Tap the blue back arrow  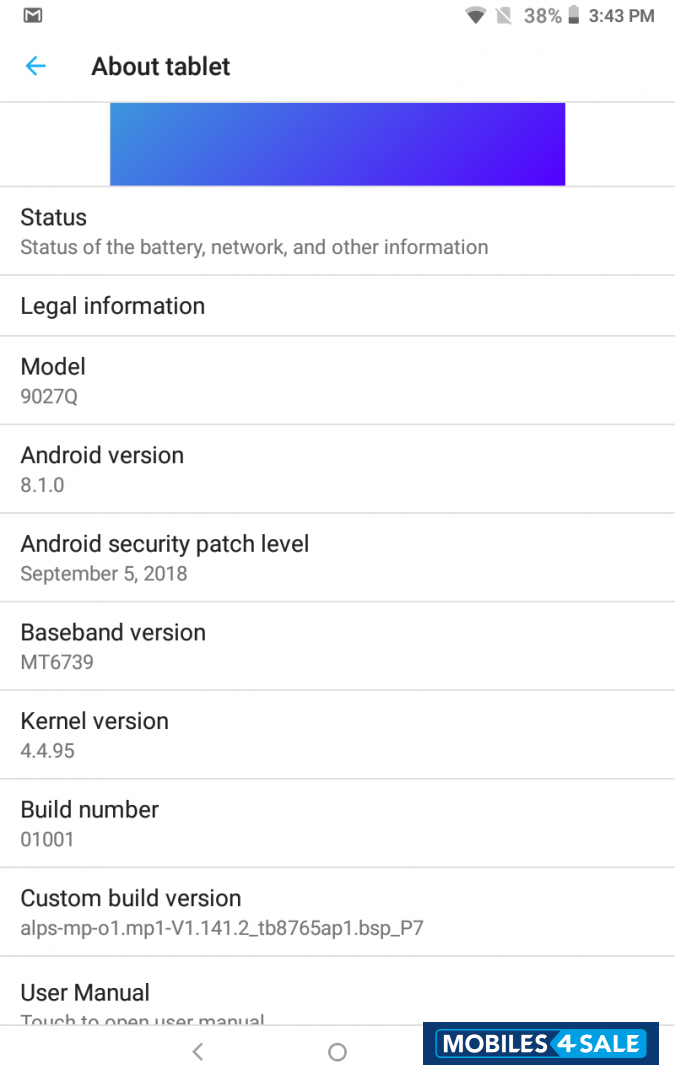(36, 66)
